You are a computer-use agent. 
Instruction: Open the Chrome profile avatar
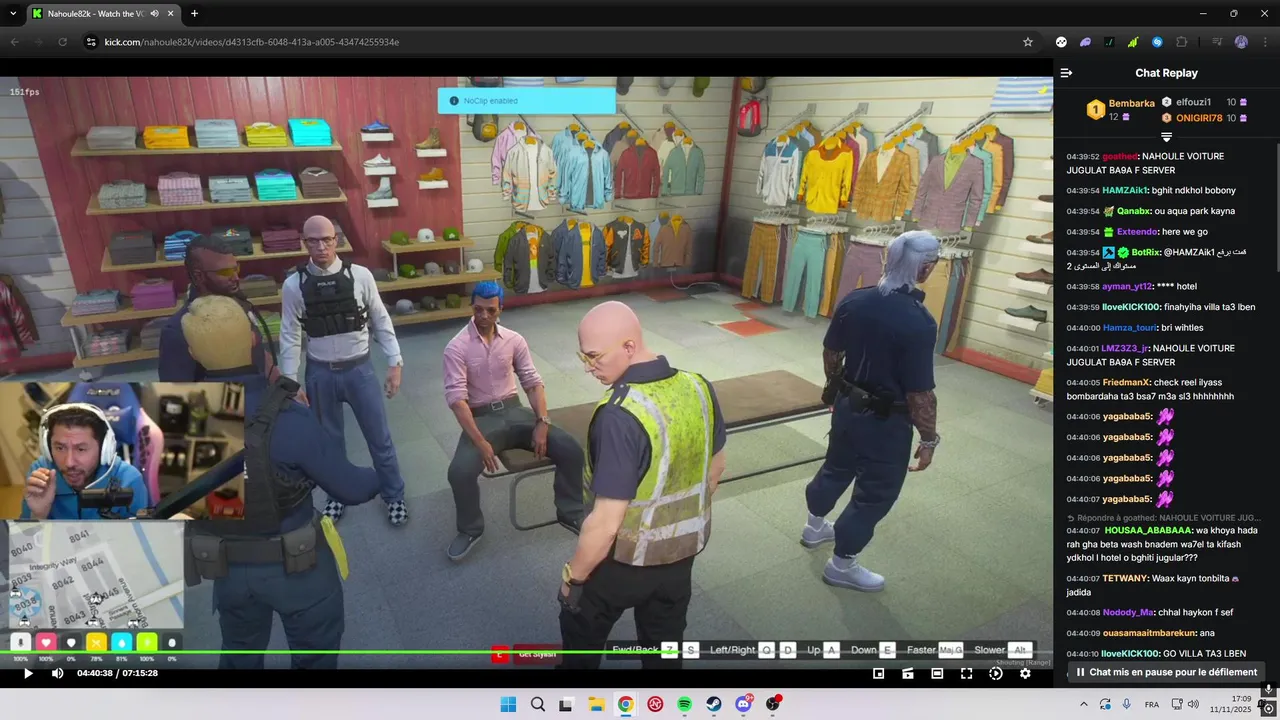[x=1241, y=42]
